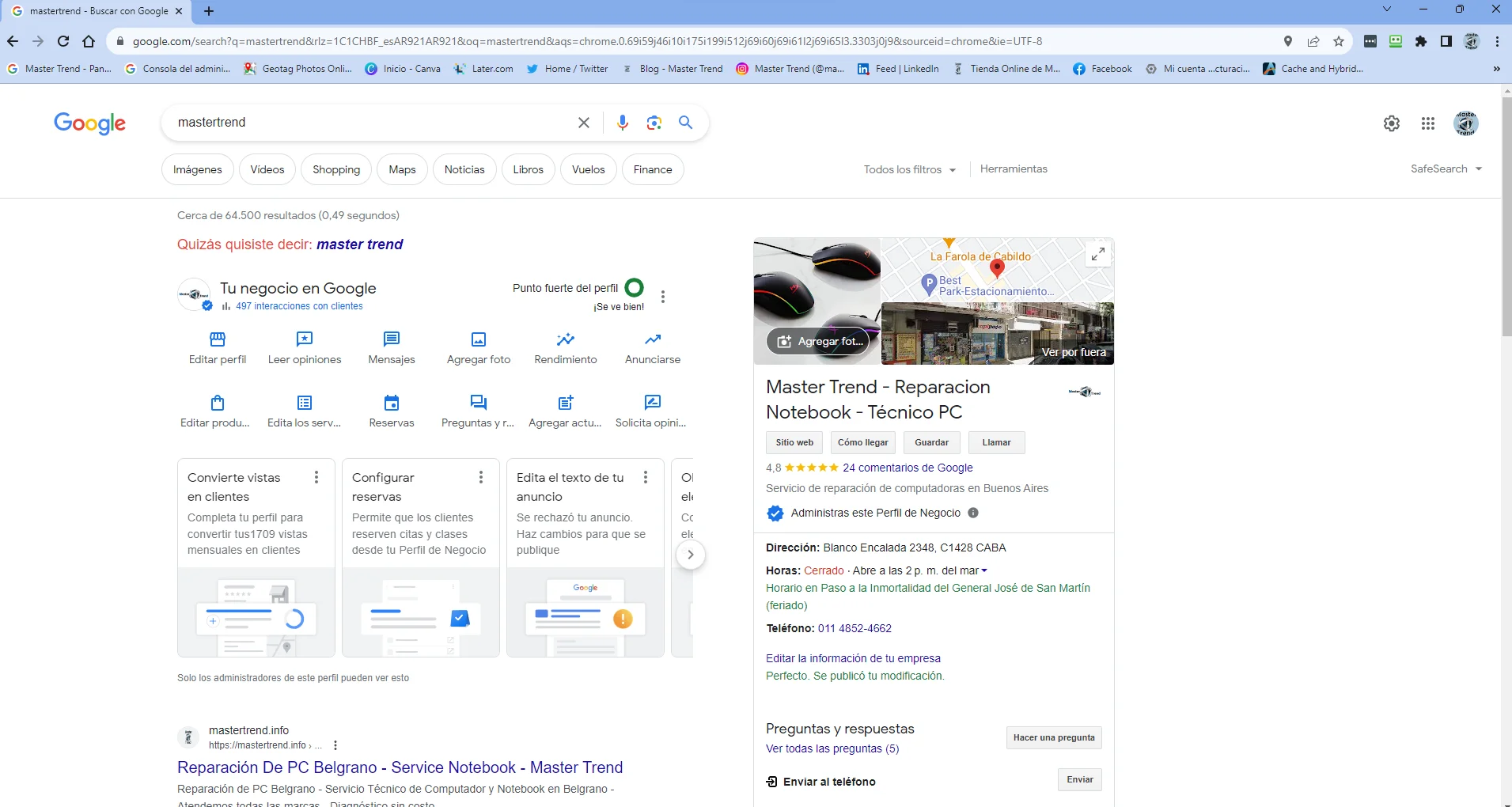Open Ver por fuera street view thumbnail

(x=998, y=333)
